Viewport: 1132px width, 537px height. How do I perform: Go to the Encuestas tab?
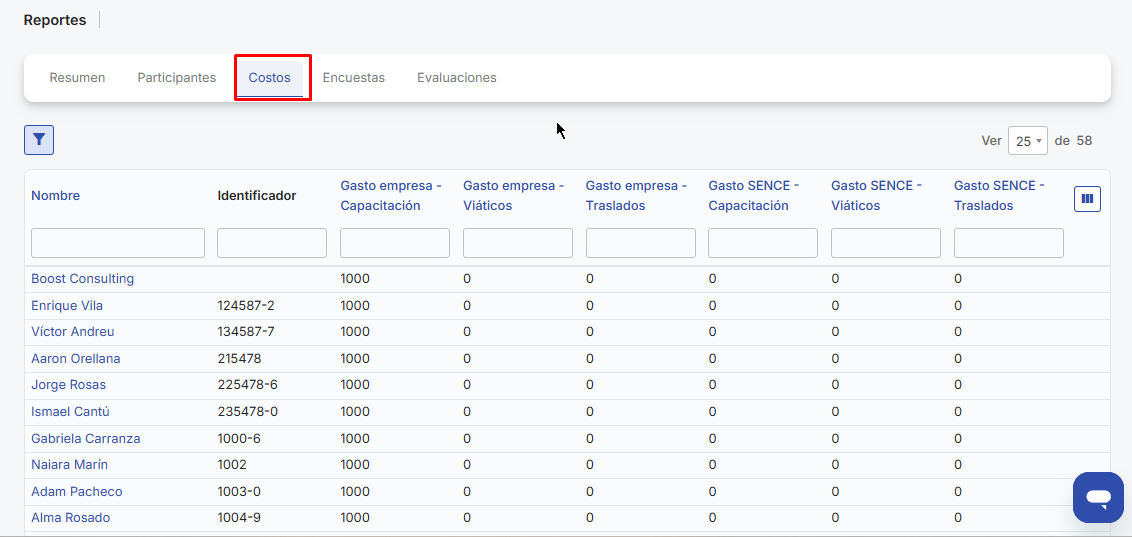[x=353, y=78]
